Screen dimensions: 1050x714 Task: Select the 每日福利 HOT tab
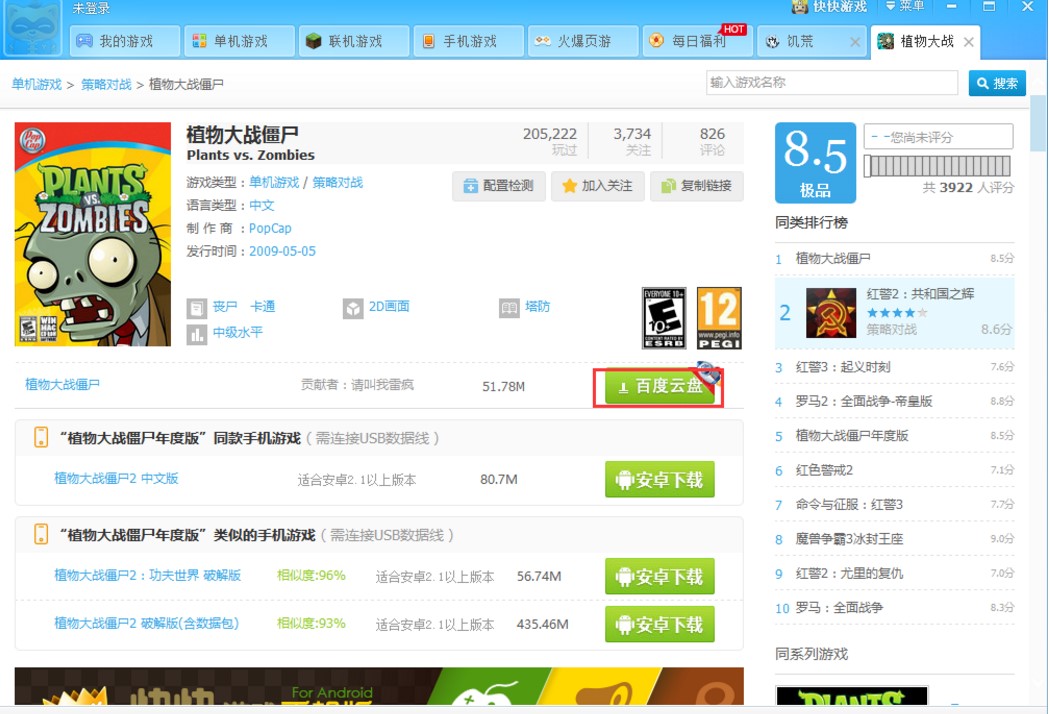tap(697, 42)
